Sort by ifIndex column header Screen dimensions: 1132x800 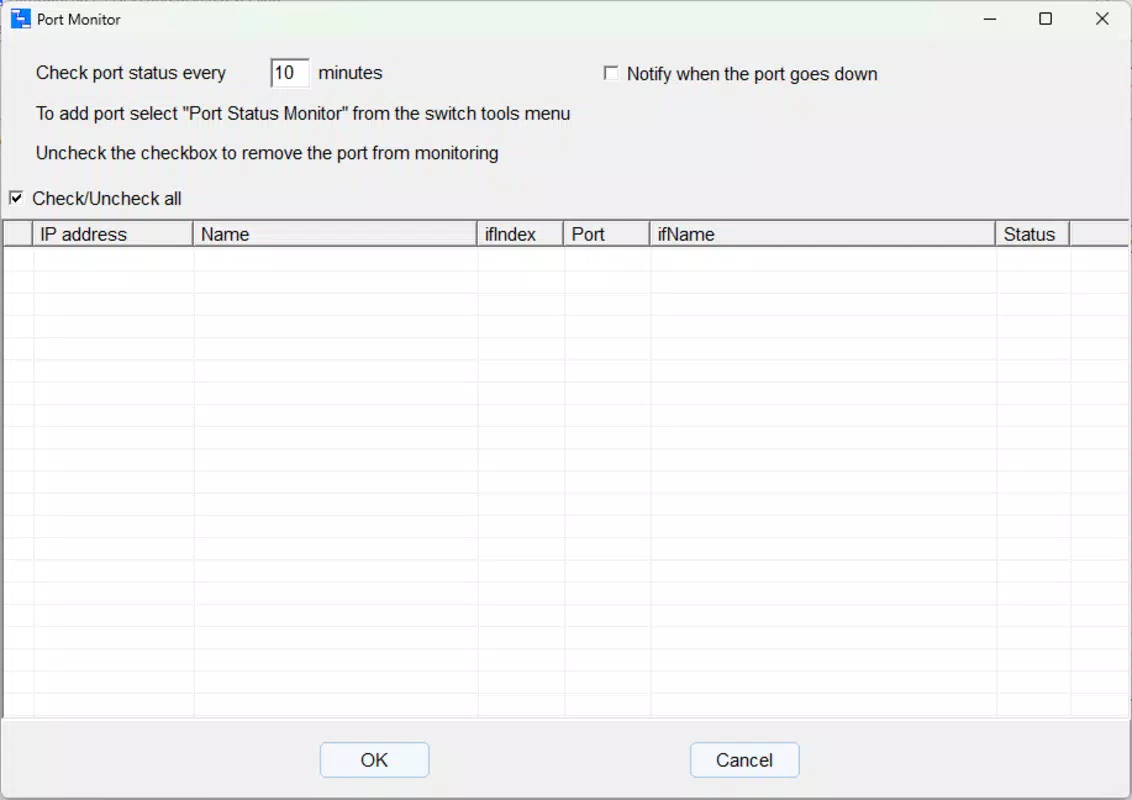(x=520, y=234)
